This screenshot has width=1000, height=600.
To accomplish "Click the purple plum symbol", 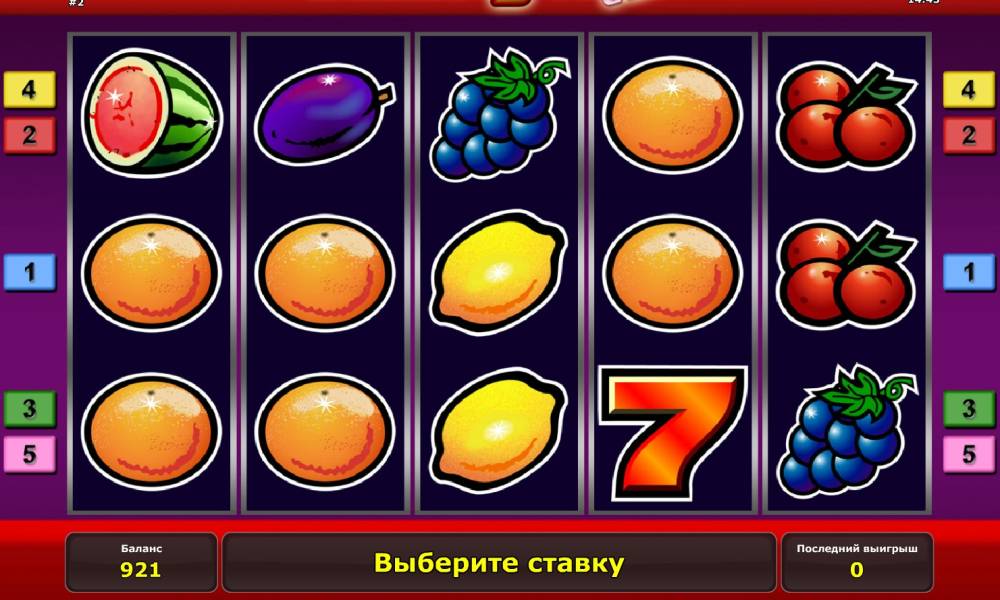I will [324, 115].
